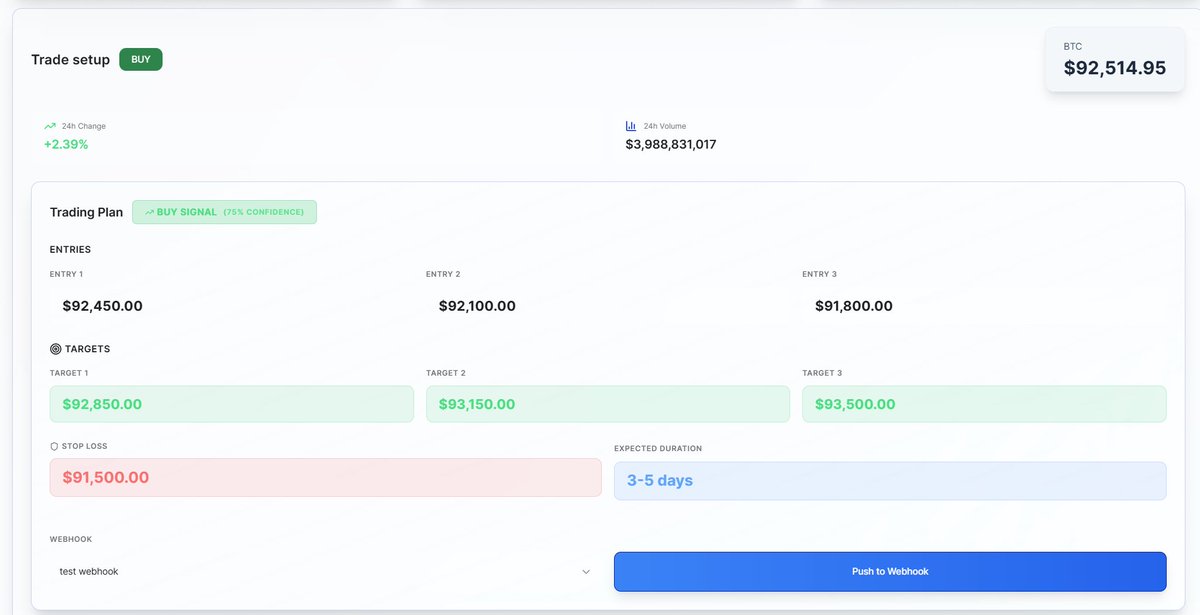Click the $3,988,831,017 volume value

pos(671,144)
